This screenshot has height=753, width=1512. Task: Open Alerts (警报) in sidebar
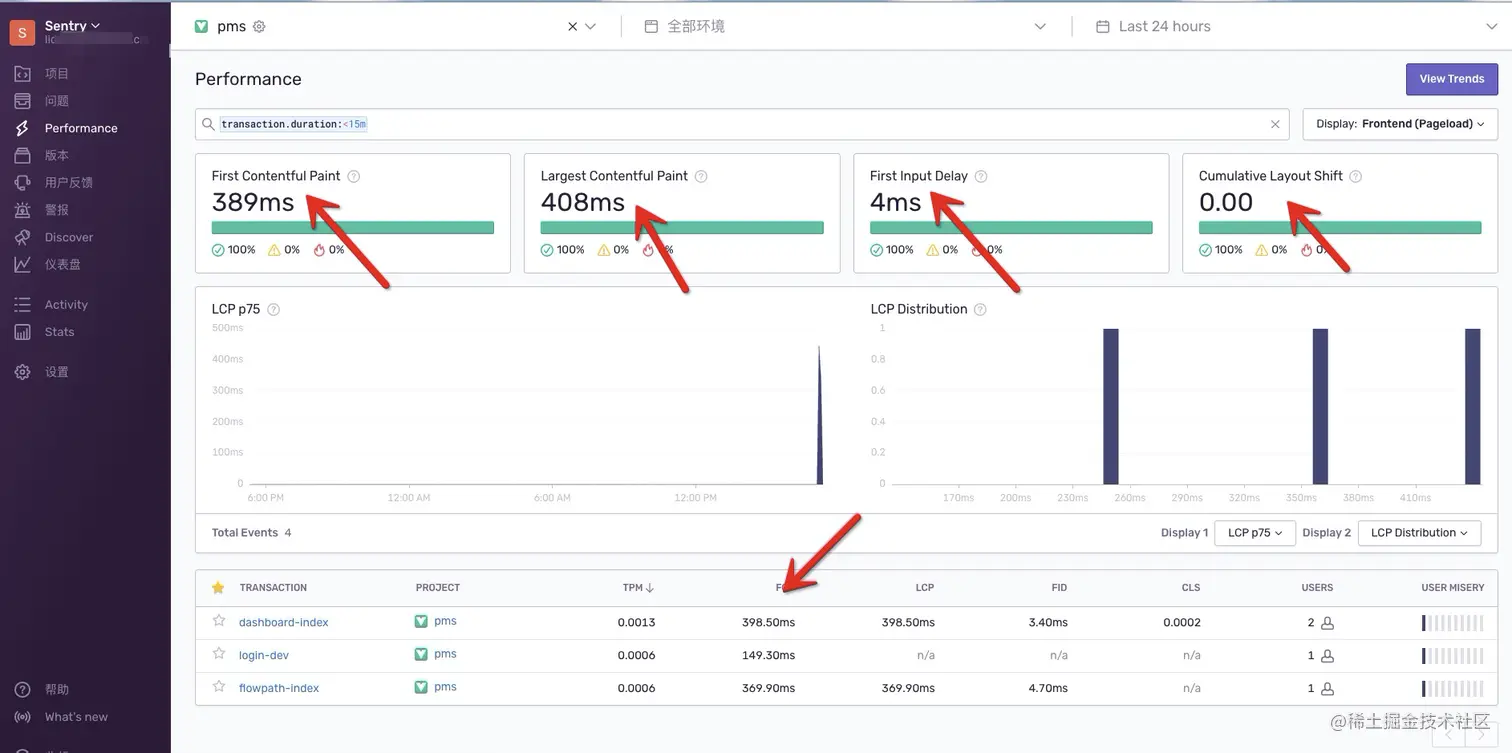pos(57,210)
